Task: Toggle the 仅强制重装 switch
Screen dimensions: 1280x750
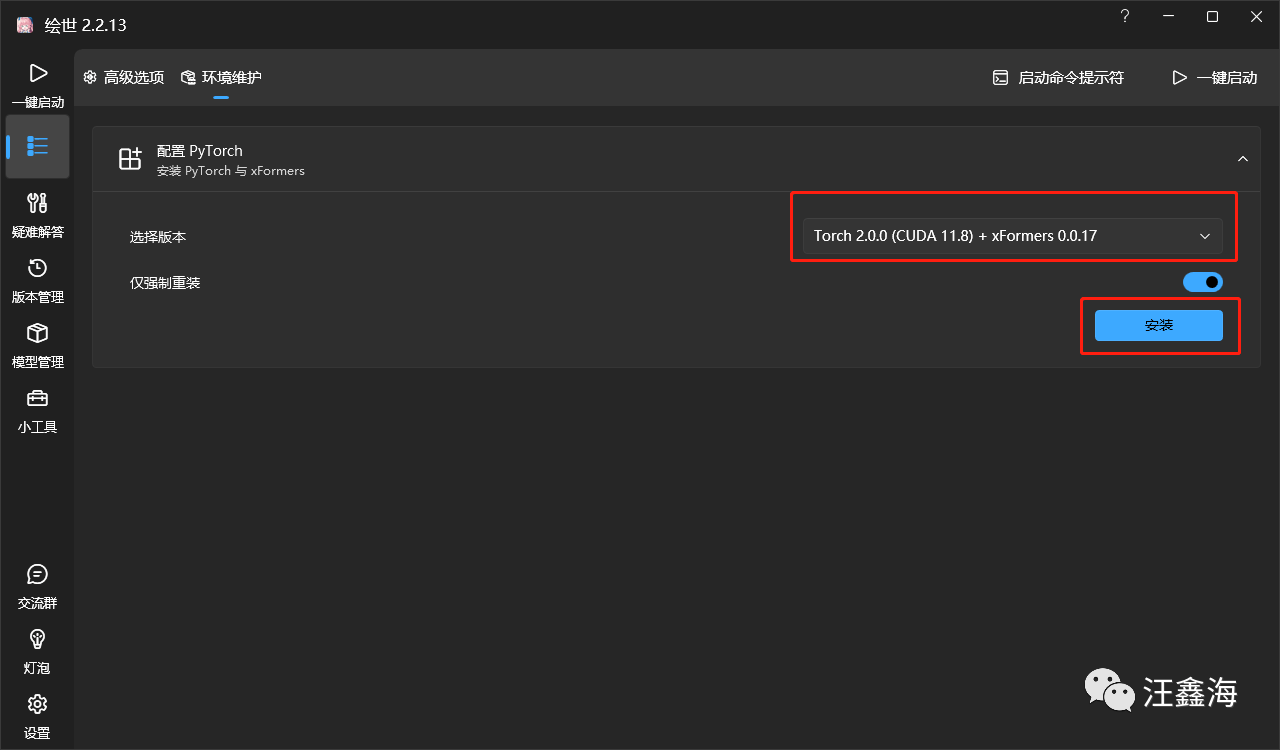Action: [1203, 282]
